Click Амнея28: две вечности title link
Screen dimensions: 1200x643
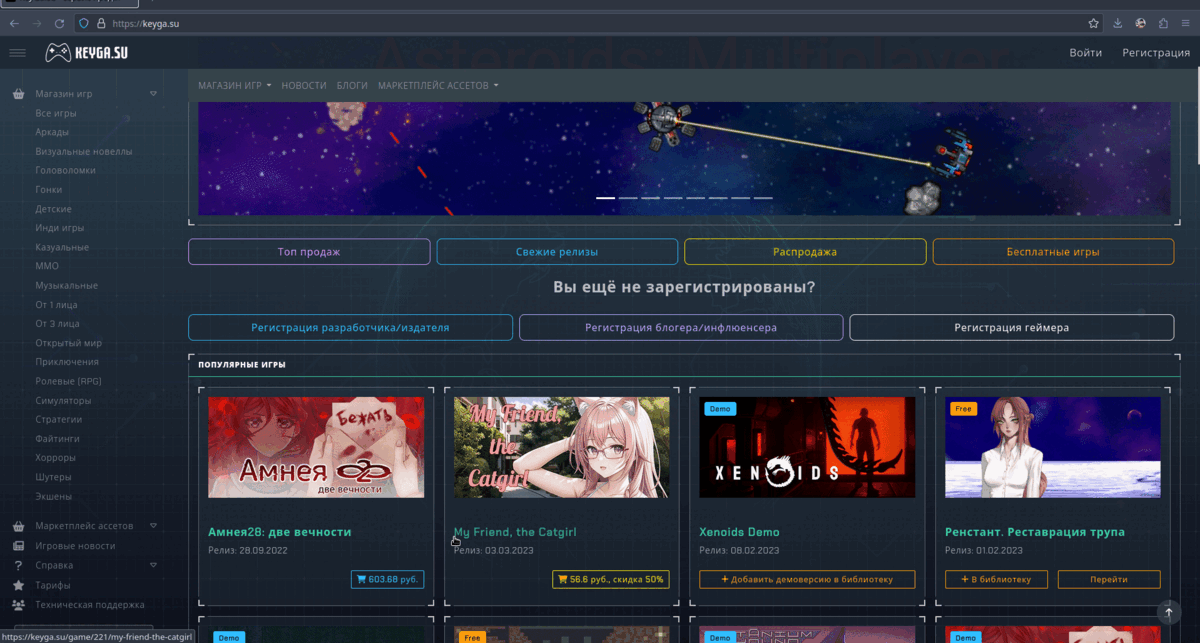pos(279,532)
